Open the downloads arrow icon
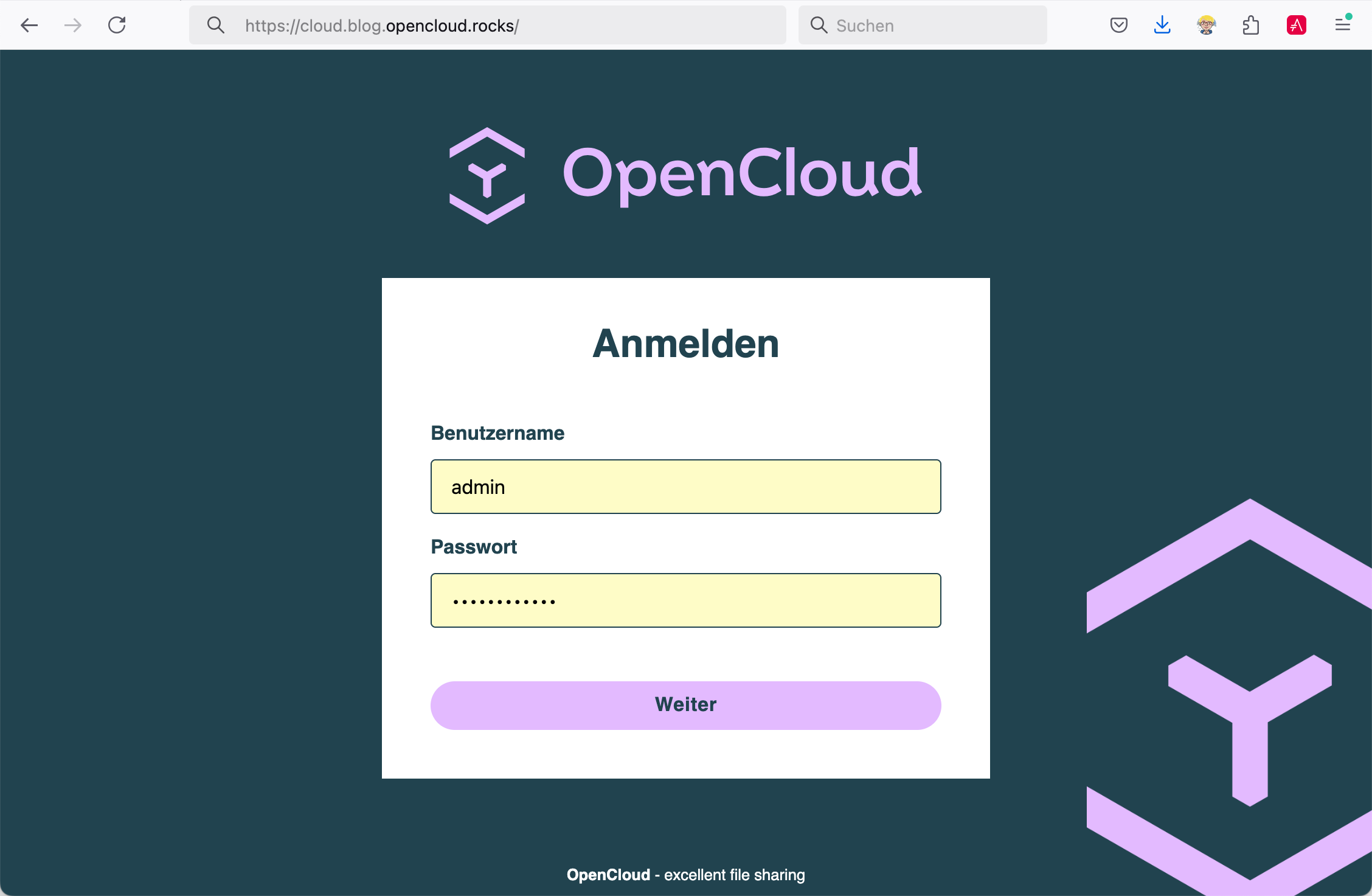 [1162, 25]
